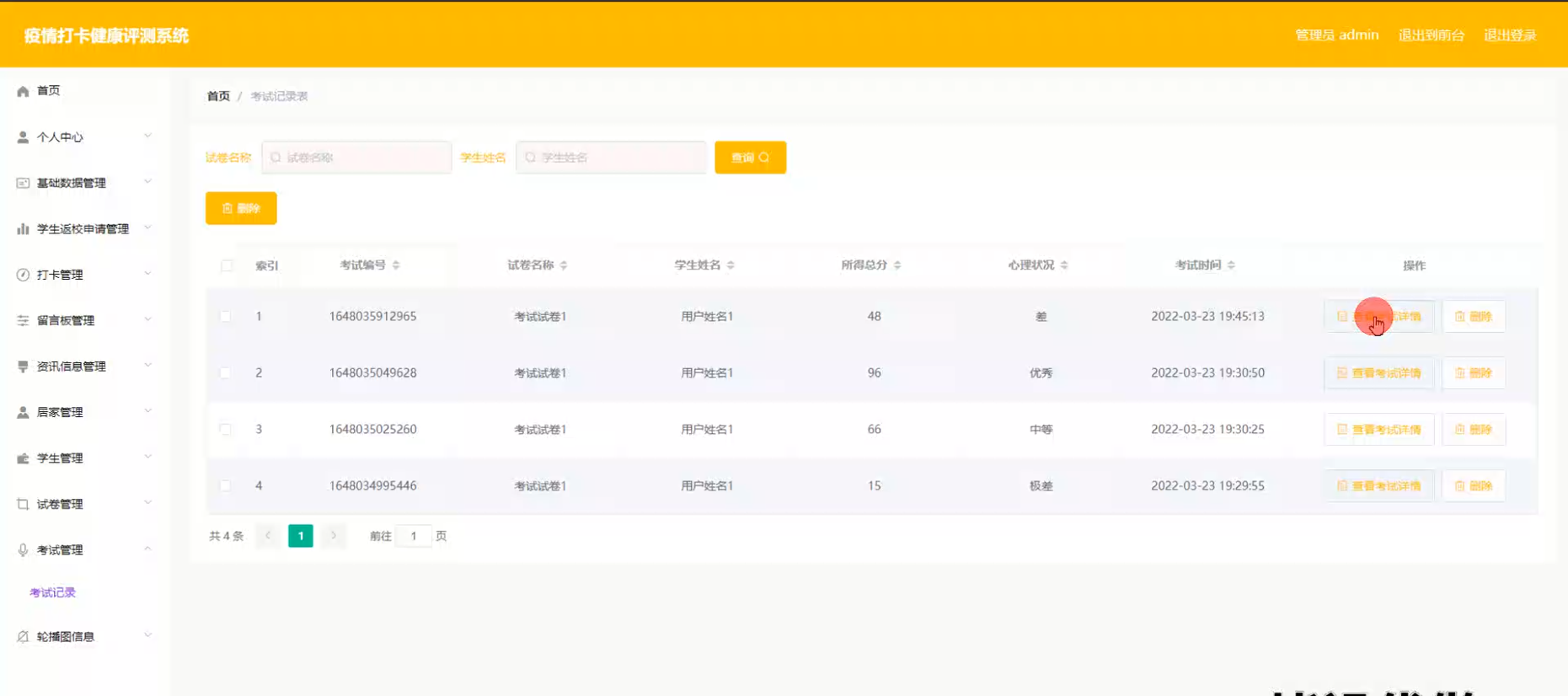Click the person icon for 个人中心
The width and height of the screenshot is (1568, 696).
point(23,137)
